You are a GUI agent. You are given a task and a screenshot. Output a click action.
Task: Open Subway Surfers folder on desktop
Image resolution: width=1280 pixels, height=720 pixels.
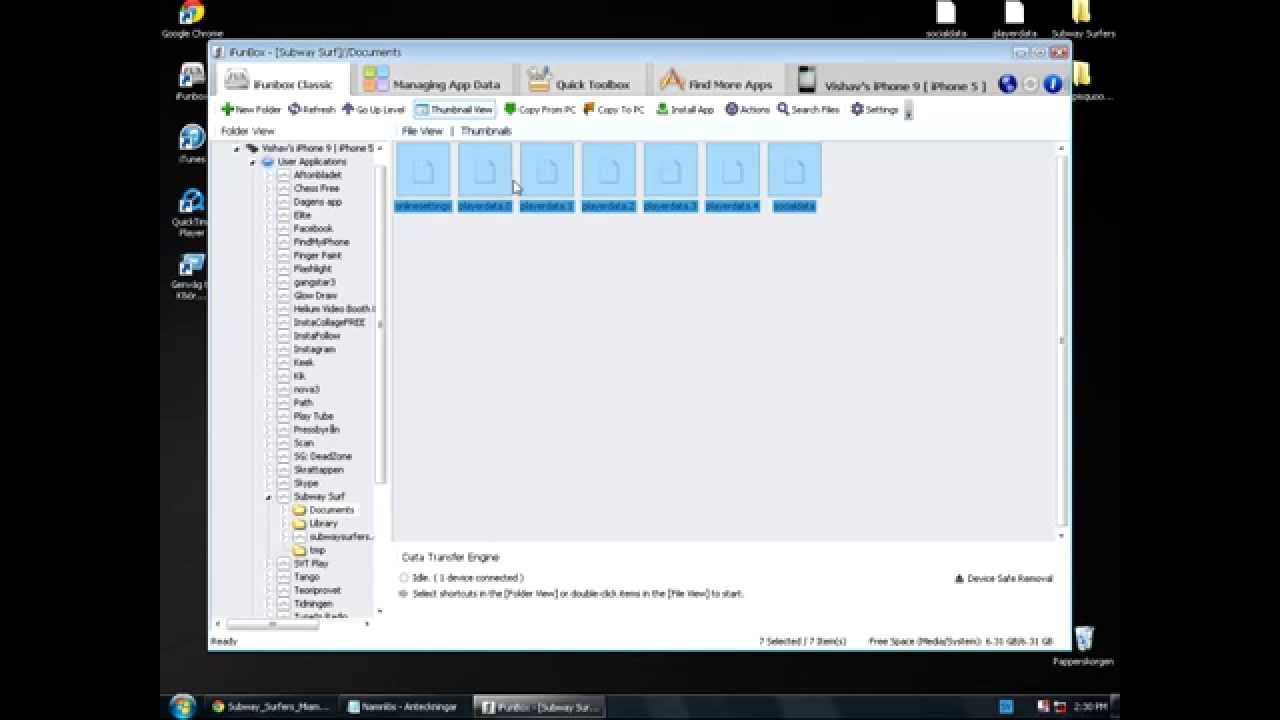pyautogui.click(x=1083, y=20)
